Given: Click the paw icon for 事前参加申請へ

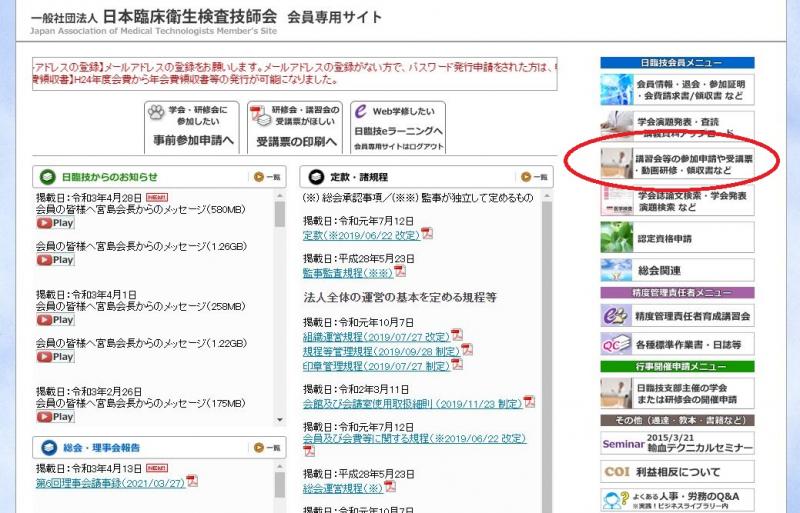Looking at the screenshot, I should tap(156, 113).
